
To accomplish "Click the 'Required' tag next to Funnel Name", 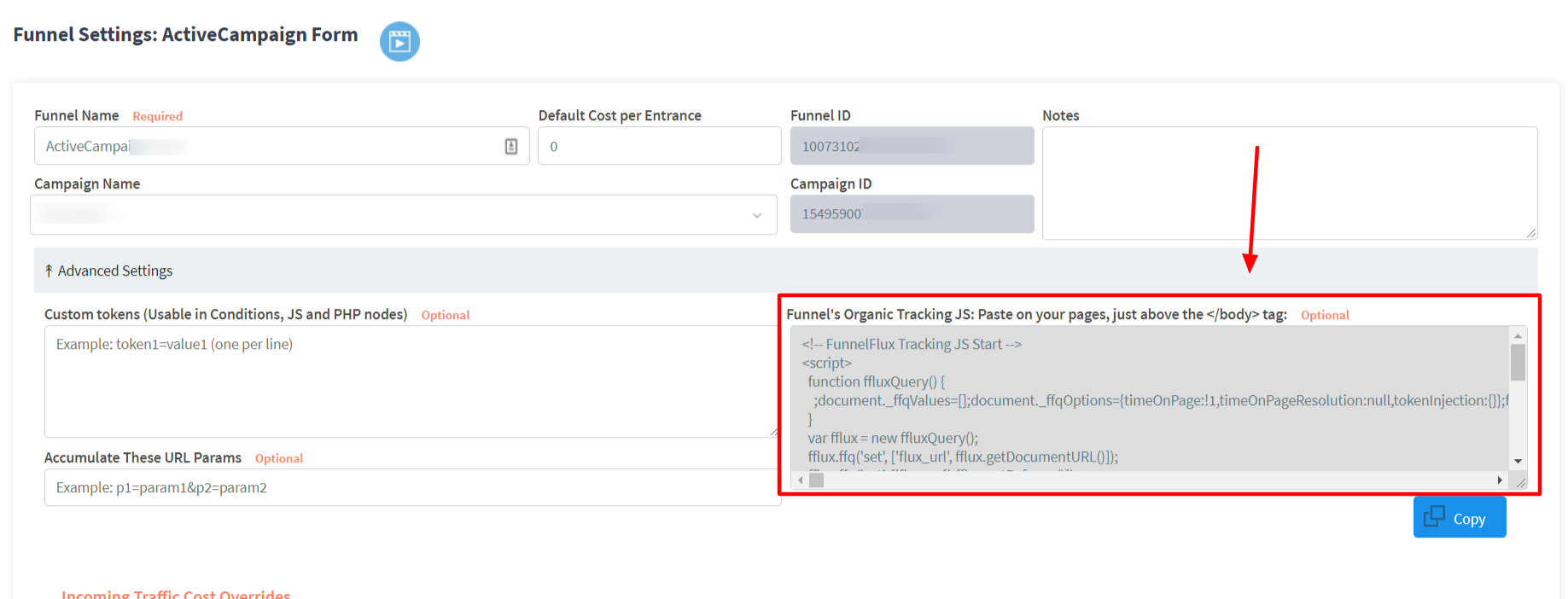I will tap(157, 116).
